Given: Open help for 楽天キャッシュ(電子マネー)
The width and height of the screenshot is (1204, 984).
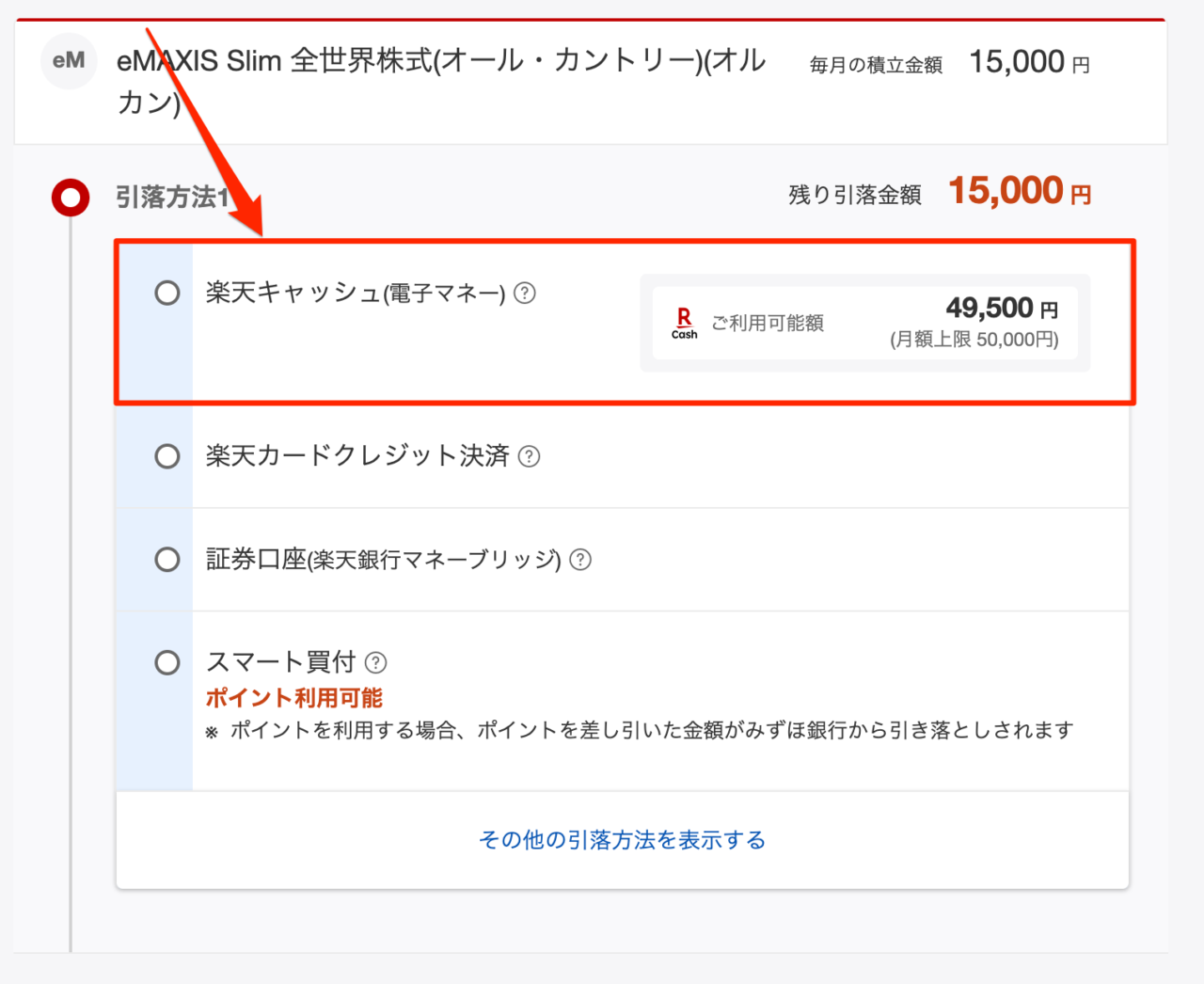Looking at the screenshot, I should (x=525, y=294).
